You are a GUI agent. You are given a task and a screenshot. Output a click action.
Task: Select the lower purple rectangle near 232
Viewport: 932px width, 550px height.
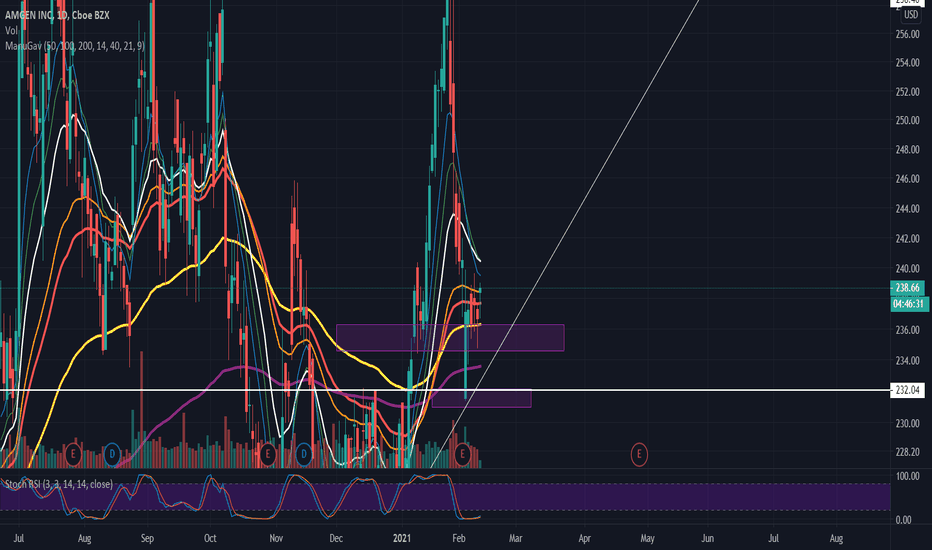481,398
